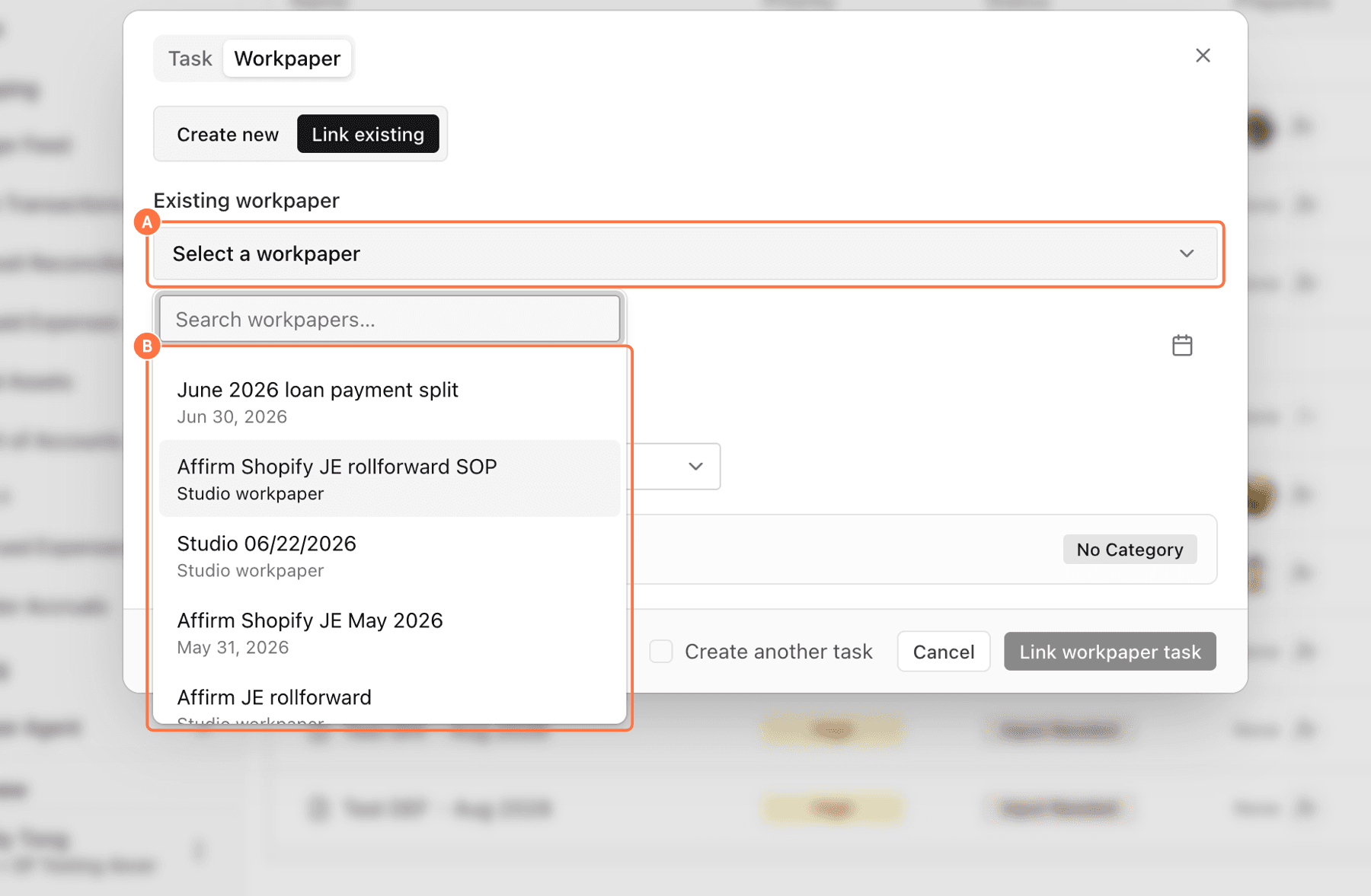Select the Workpaper tab
1371x896 pixels.
pyautogui.click(x=287, y=59)
